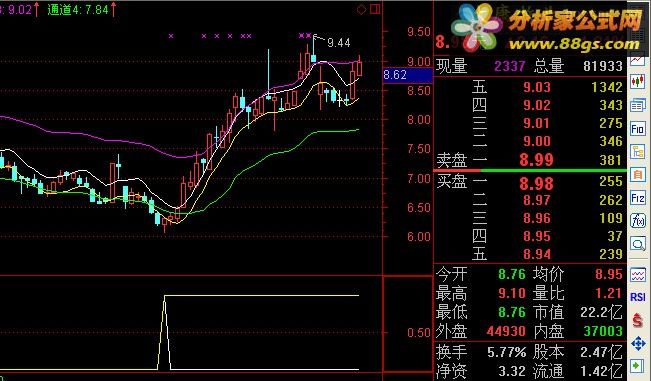Click the blue four-arrow move icon

tap(638, 344)
